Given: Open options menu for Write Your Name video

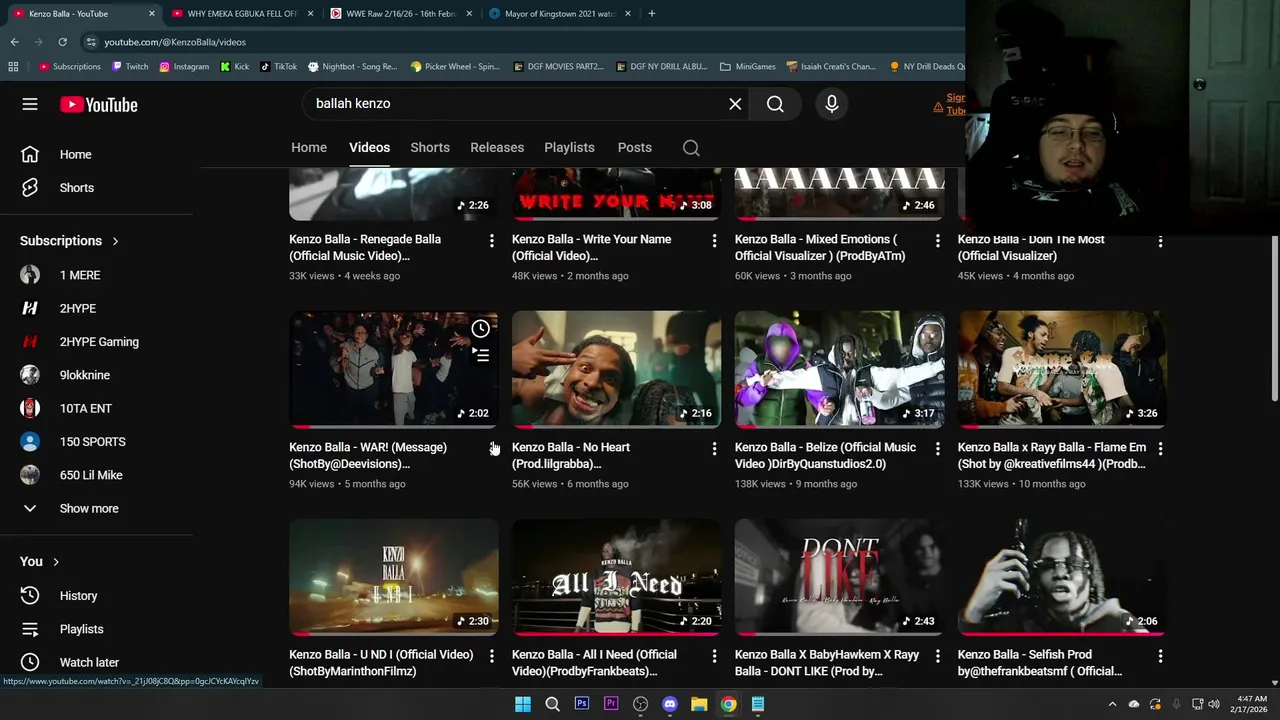Looking at the screenshot, I should click(714, 241).
